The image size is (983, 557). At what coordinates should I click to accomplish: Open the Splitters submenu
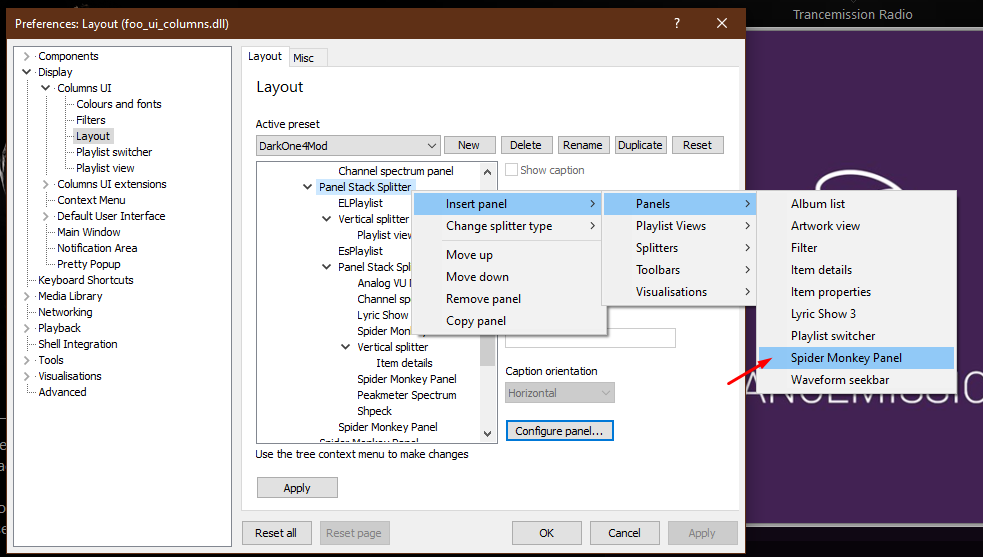point(678,248)
